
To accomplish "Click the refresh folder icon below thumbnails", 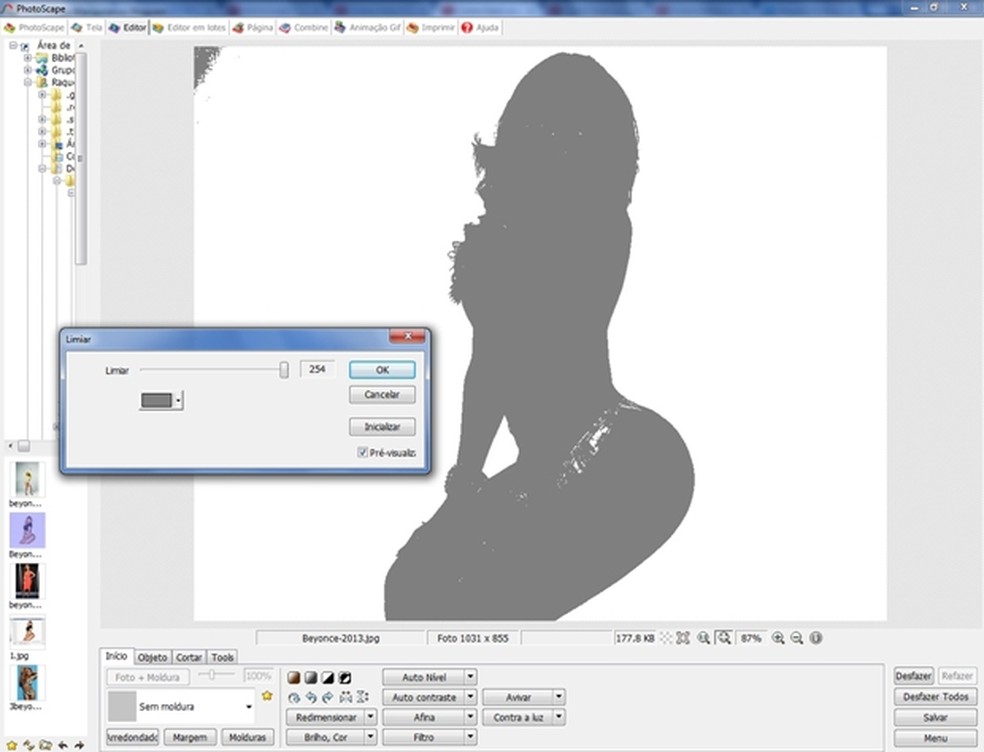I will point(28,745).
